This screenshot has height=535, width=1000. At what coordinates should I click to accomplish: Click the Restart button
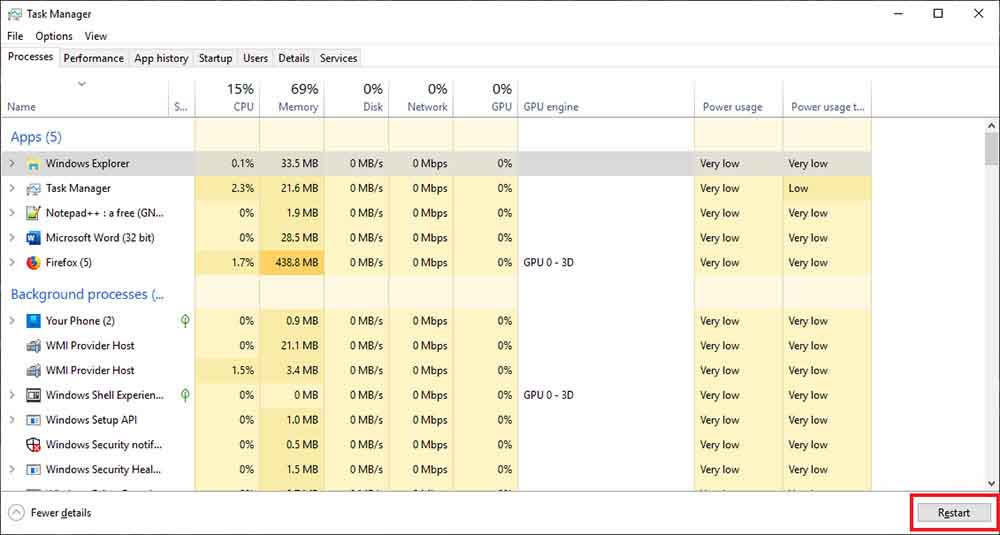click(x=954, y=513)
